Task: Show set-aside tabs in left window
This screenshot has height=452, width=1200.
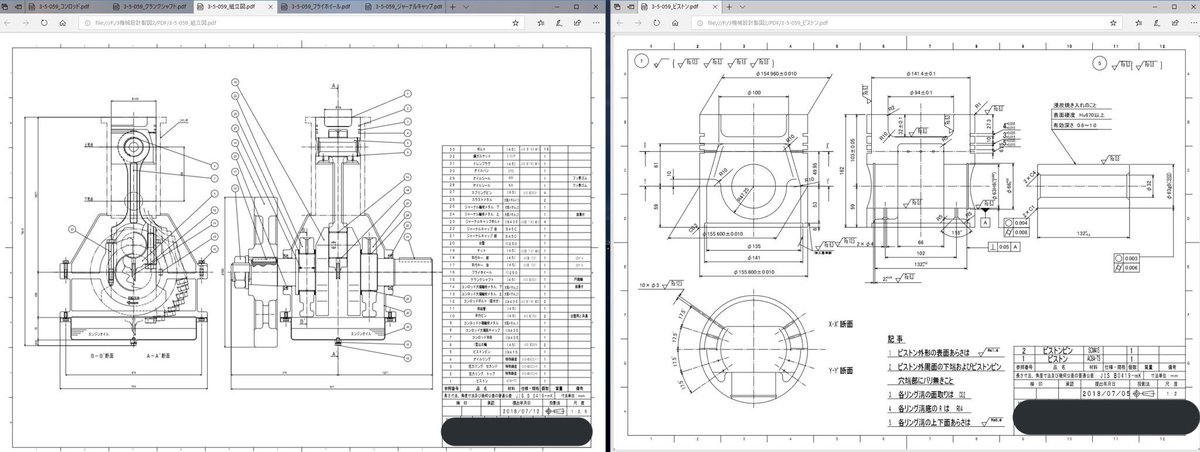Action: (6, 7)
